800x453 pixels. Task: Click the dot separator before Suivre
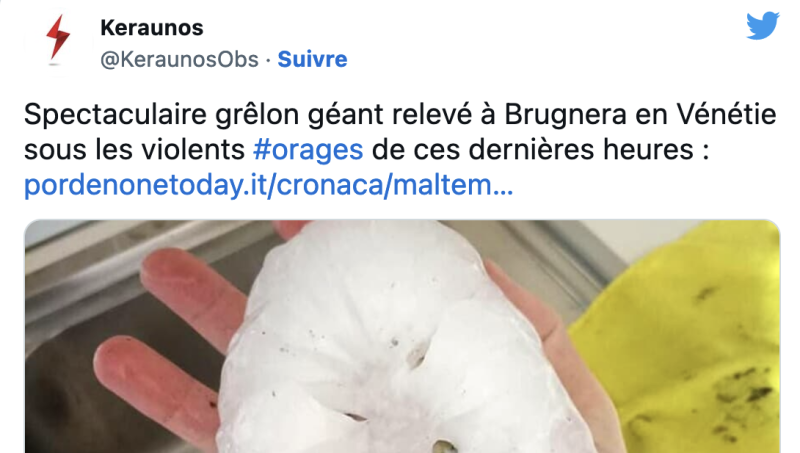point(268,60)
